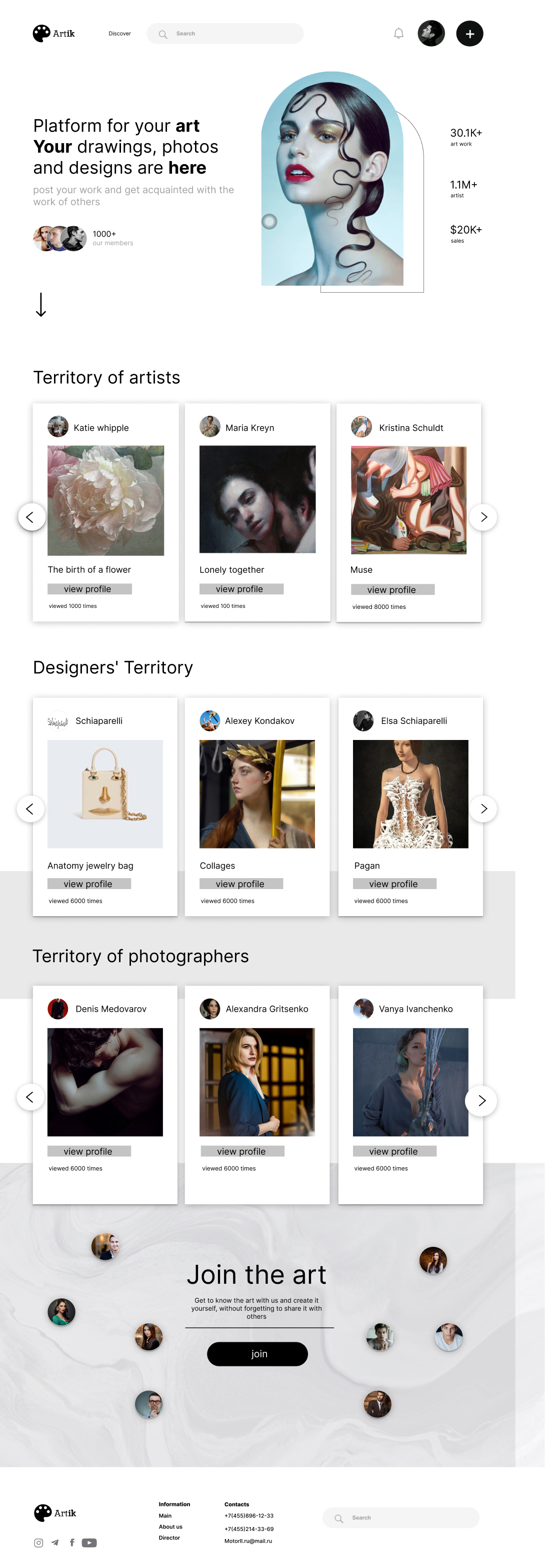Click the footer search magnifier icon
The height and width of the screenshot is (1568, 545).
coord(339,1518)
